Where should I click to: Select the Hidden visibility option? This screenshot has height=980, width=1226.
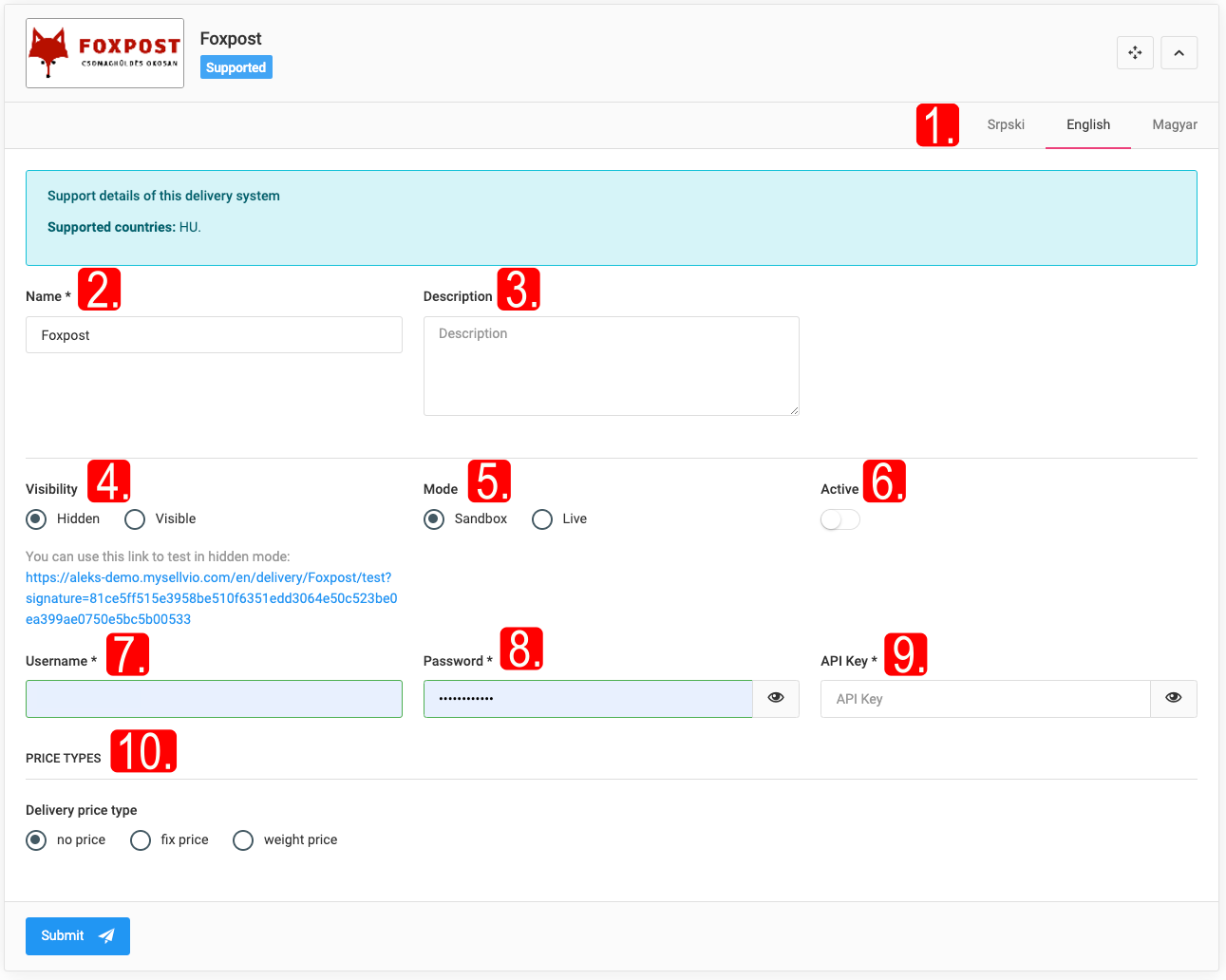pyautogui.click(x=37, y=519)
